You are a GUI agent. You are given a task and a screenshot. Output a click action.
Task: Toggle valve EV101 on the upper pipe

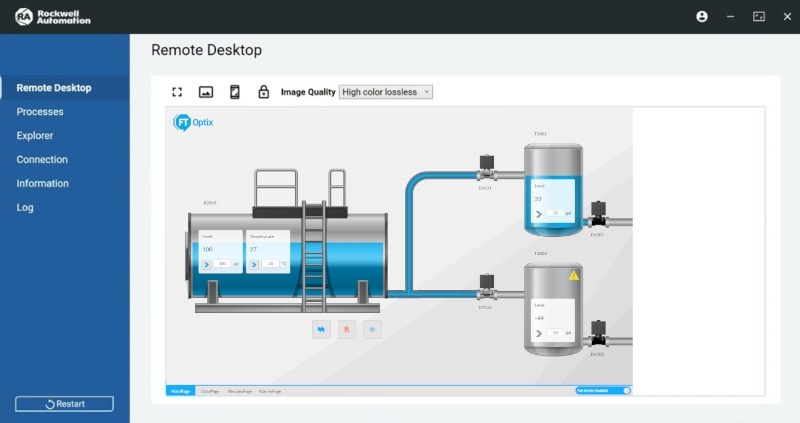(x=486, y=166)
